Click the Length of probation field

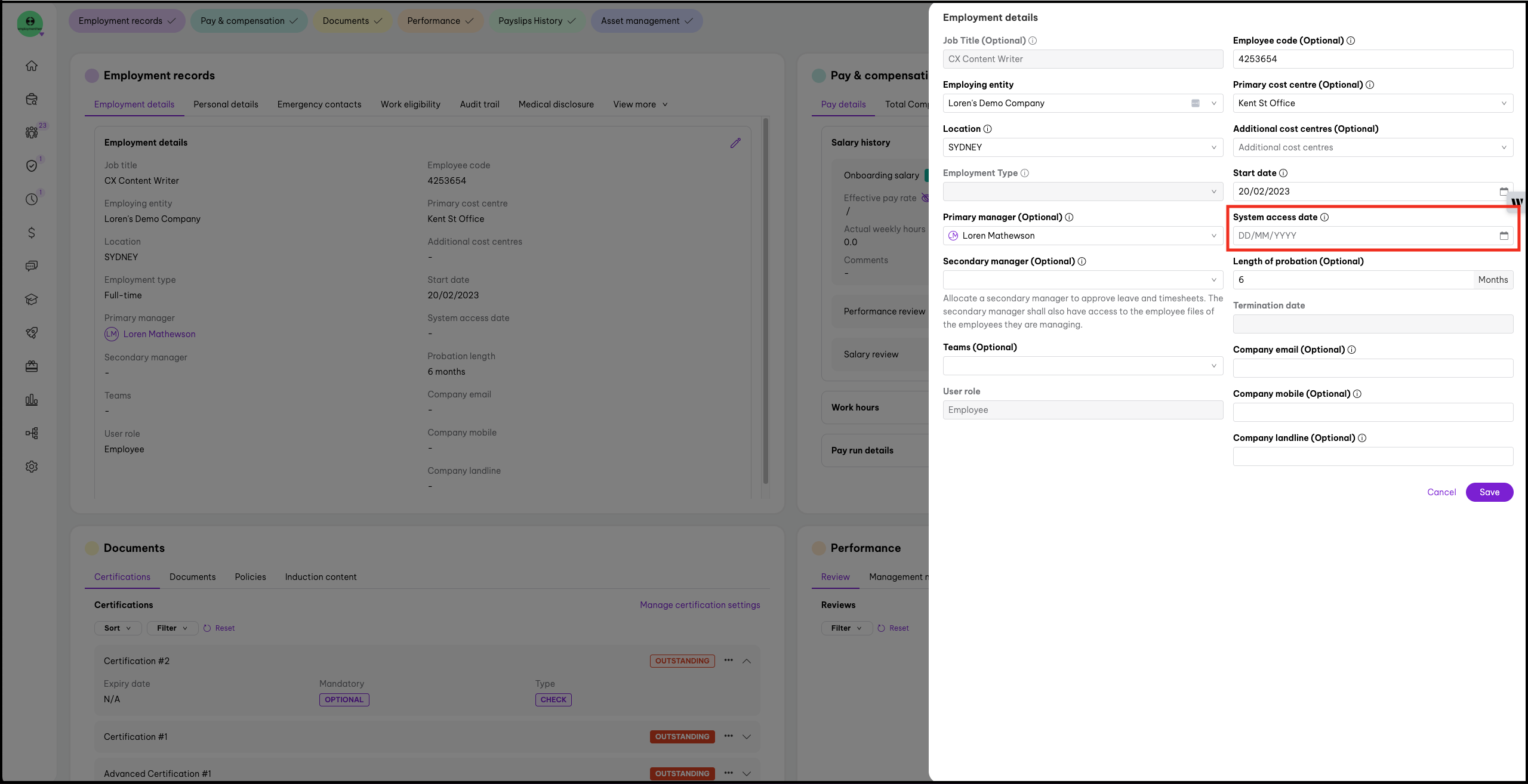(x=1352, y=280)
